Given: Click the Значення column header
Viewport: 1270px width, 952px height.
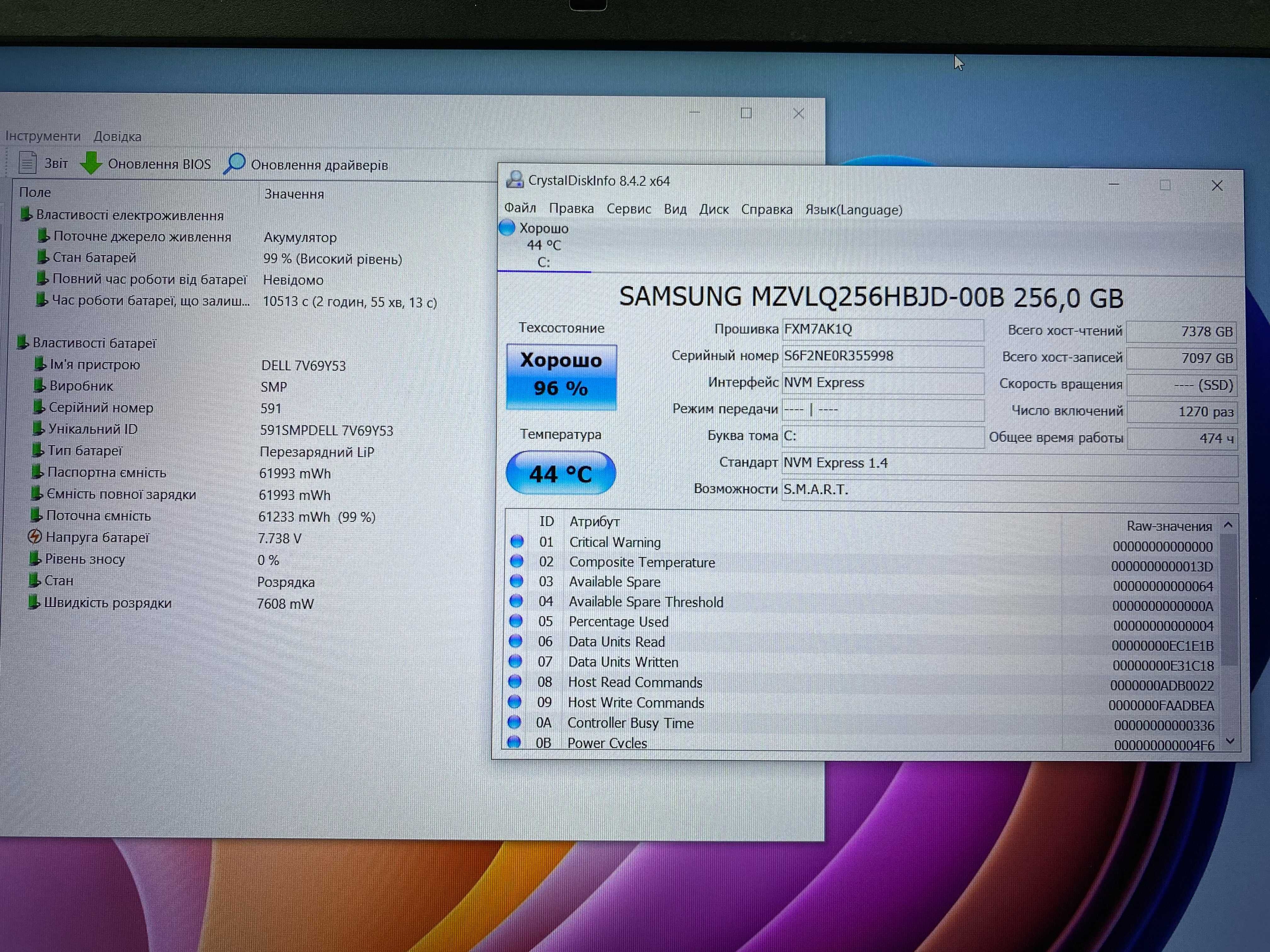Looking at the screenshot, I should click(x=294, y=194).
